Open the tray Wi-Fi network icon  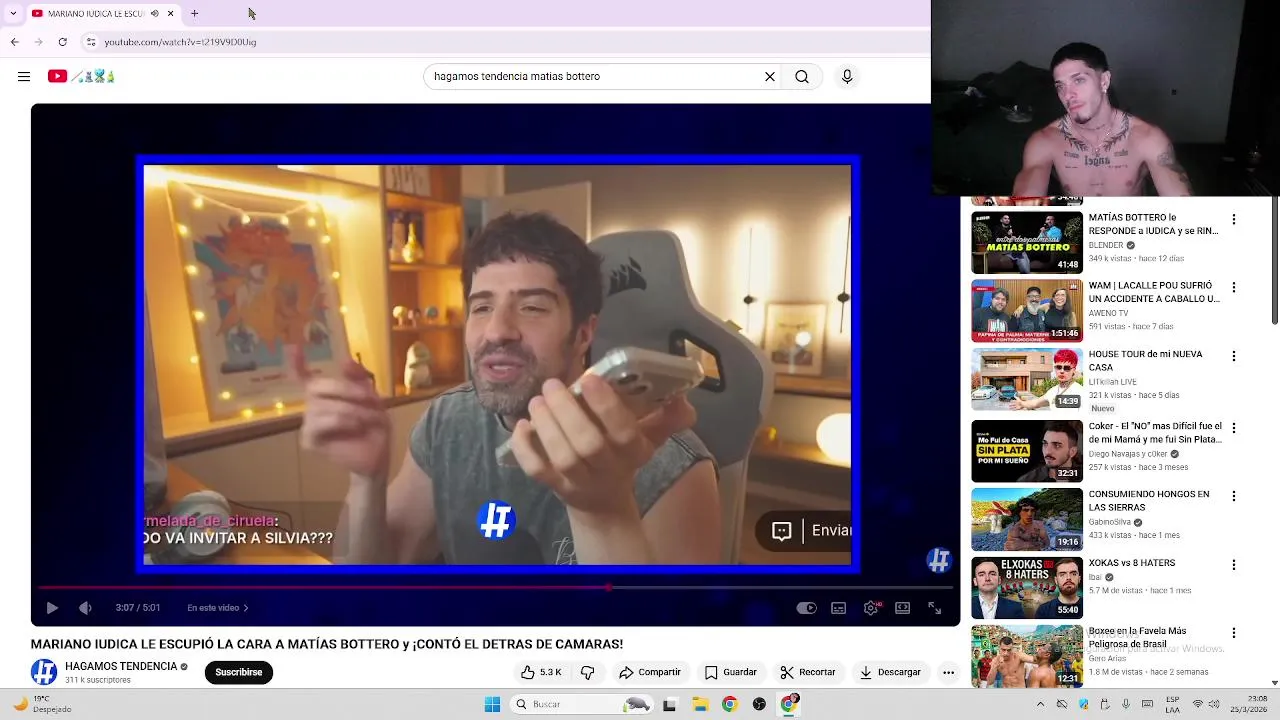coord(1198,704)
